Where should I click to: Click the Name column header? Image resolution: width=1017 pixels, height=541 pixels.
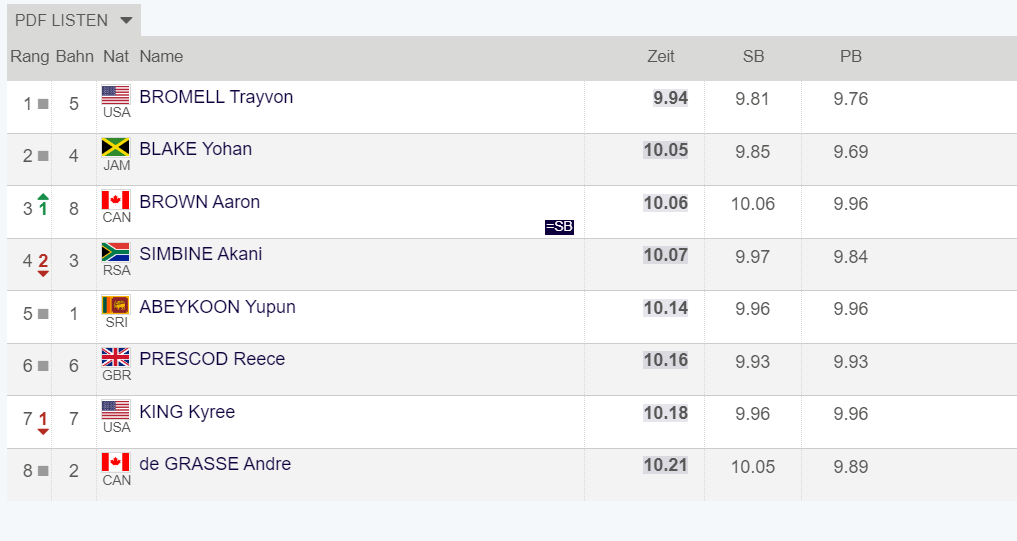[x=161, y=56]
